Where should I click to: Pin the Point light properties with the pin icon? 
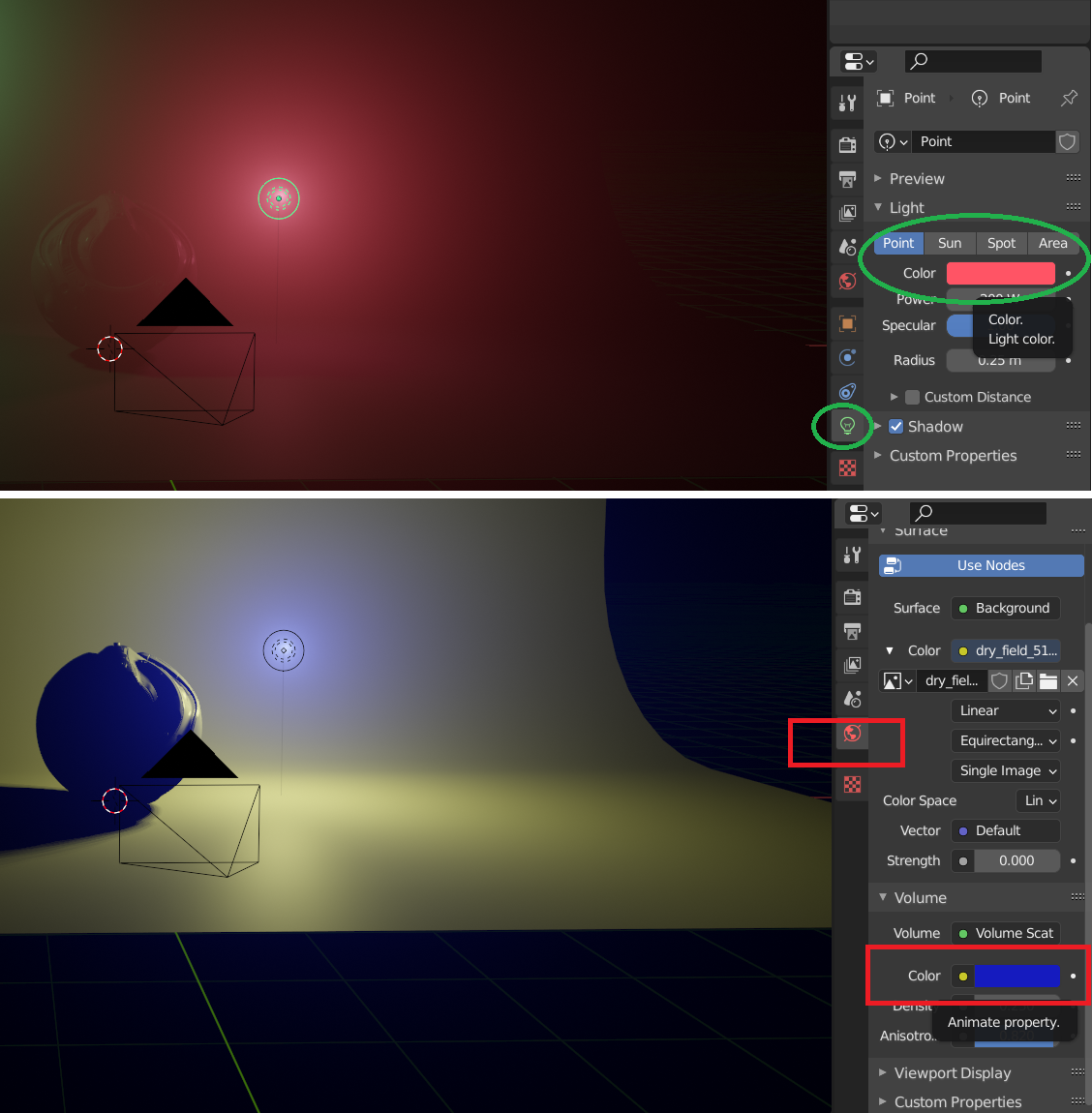1069,98
